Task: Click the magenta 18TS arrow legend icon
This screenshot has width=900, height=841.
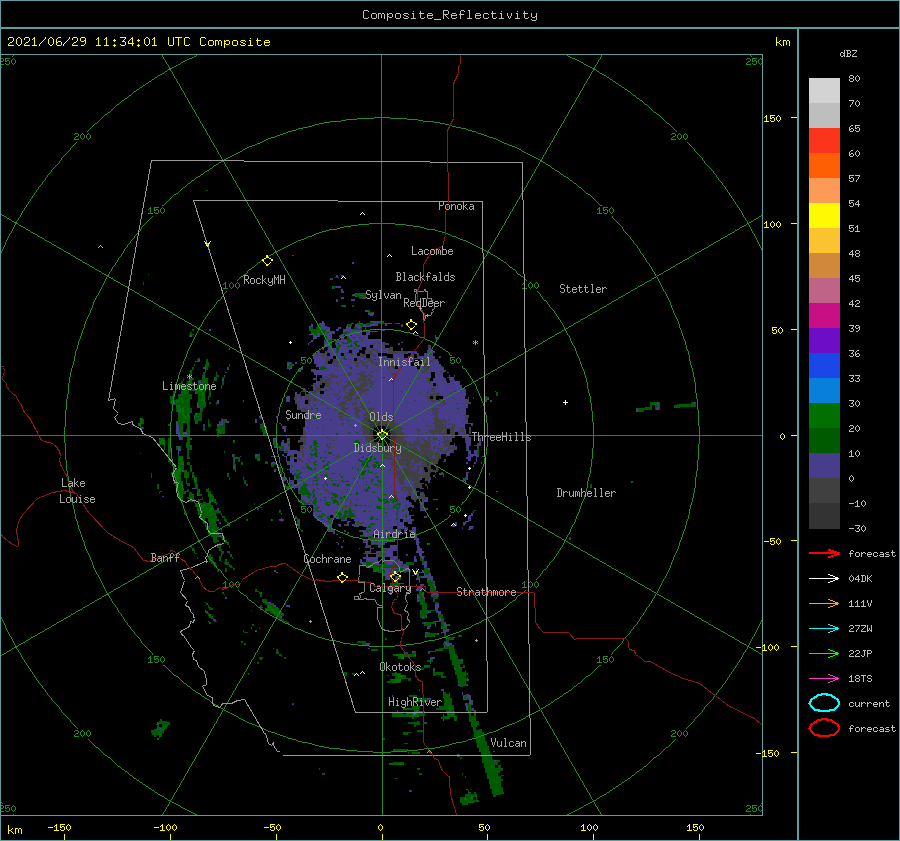Action: tap(824, 679)
